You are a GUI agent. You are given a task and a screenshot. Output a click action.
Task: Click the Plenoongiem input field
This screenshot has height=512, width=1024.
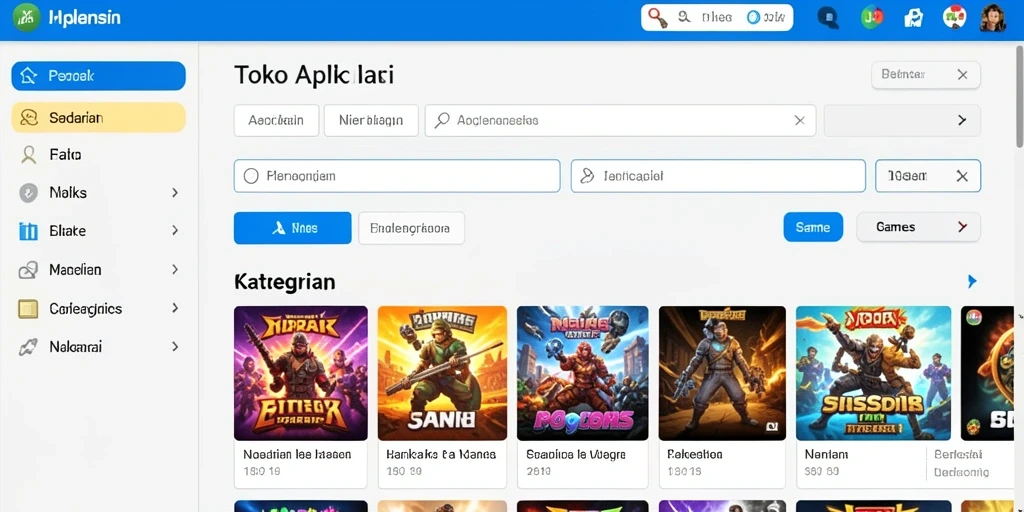(397, 176)
